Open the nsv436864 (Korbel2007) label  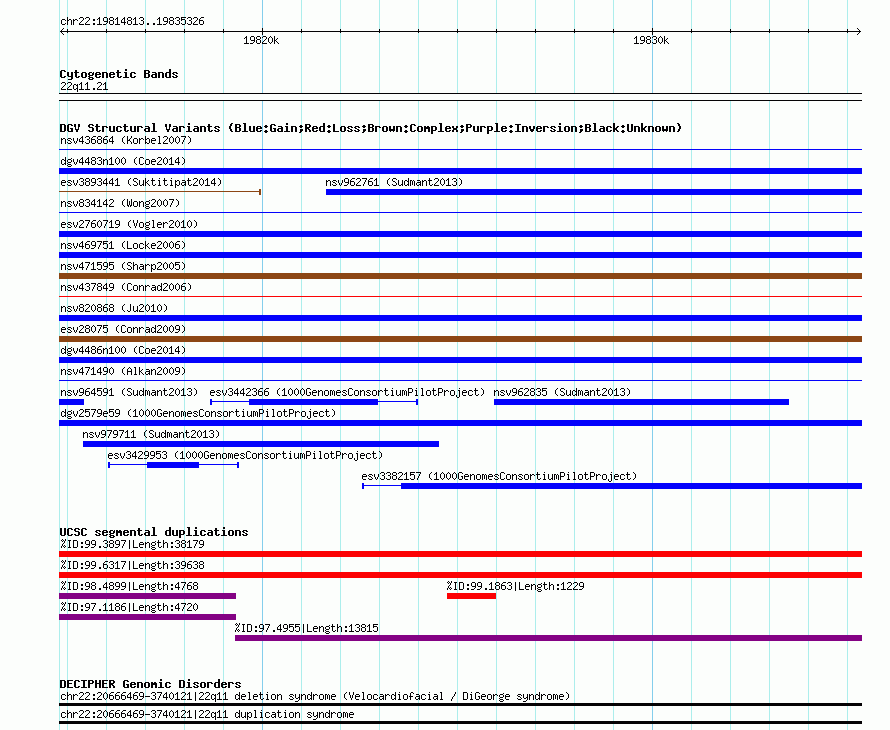(126, 140)
